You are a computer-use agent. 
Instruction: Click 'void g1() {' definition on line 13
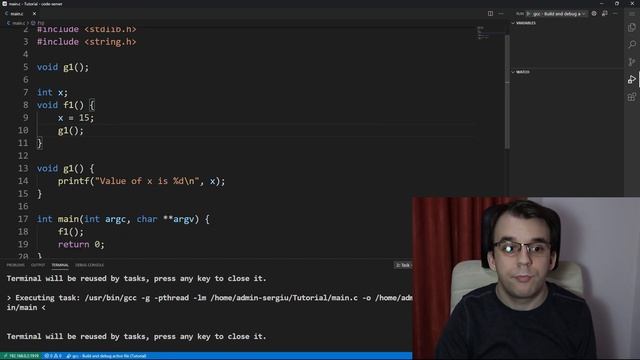66,168
